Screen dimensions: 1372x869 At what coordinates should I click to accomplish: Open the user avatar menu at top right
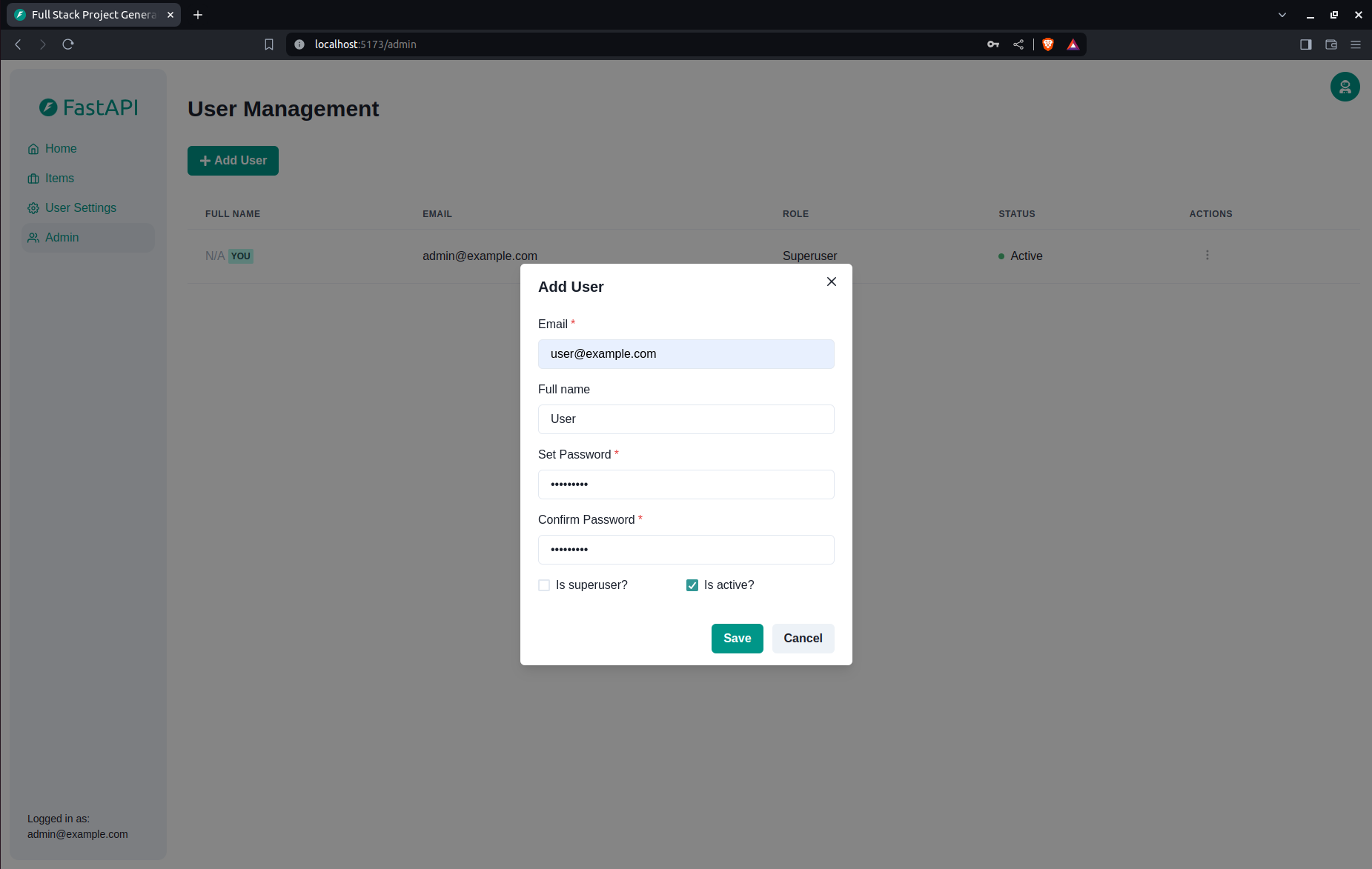click(1345, 87)
